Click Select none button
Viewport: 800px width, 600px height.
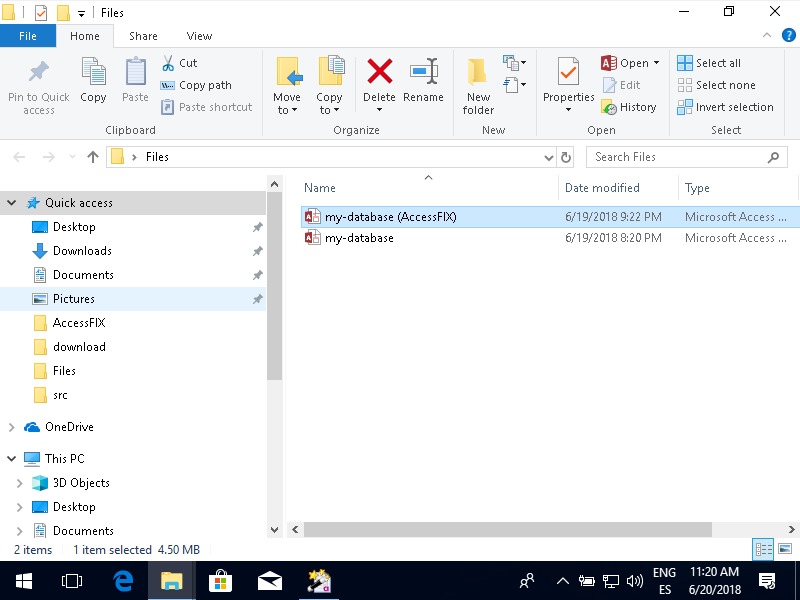716,85
